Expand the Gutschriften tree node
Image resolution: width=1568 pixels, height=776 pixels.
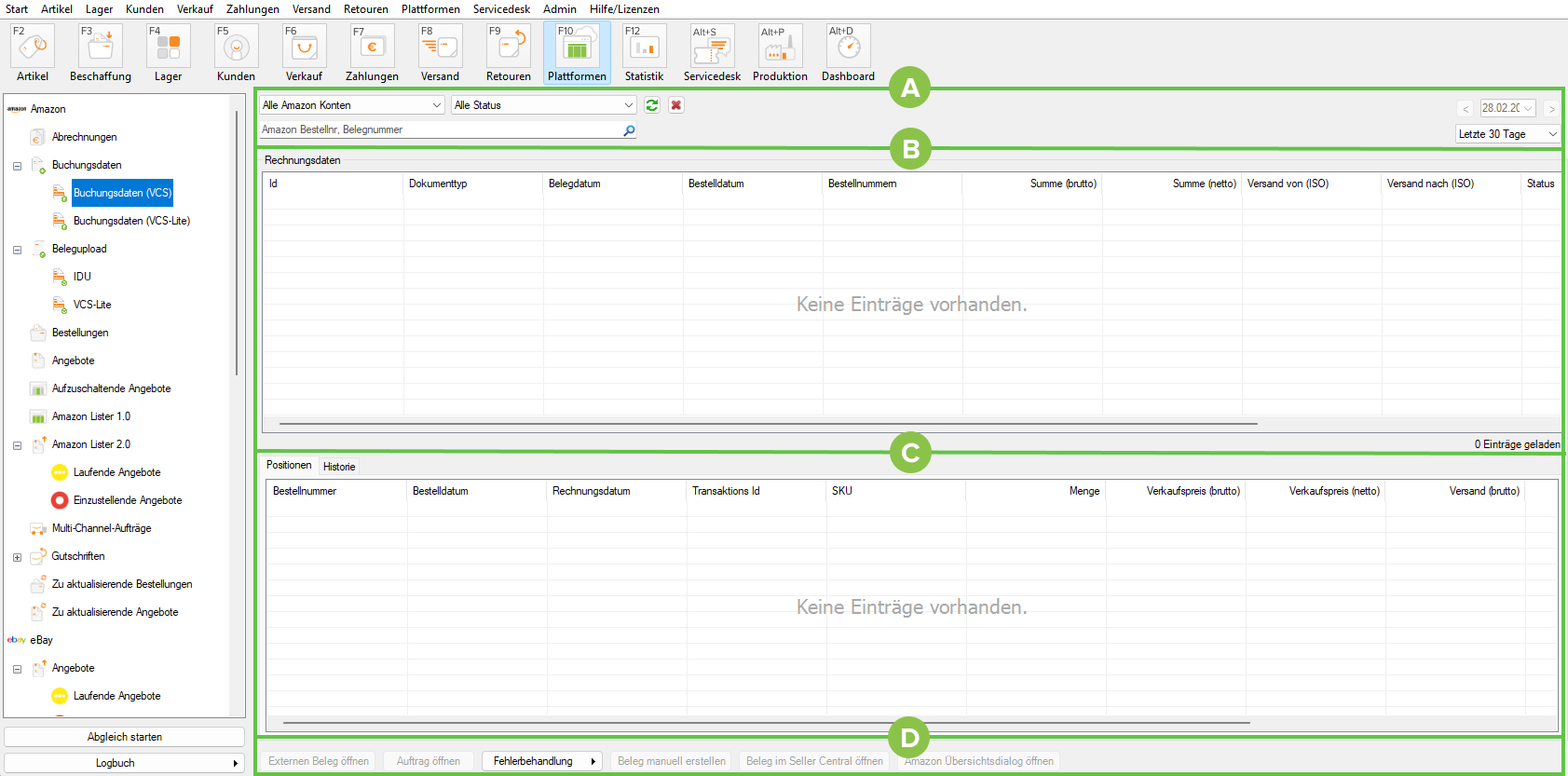coord(17,557)
